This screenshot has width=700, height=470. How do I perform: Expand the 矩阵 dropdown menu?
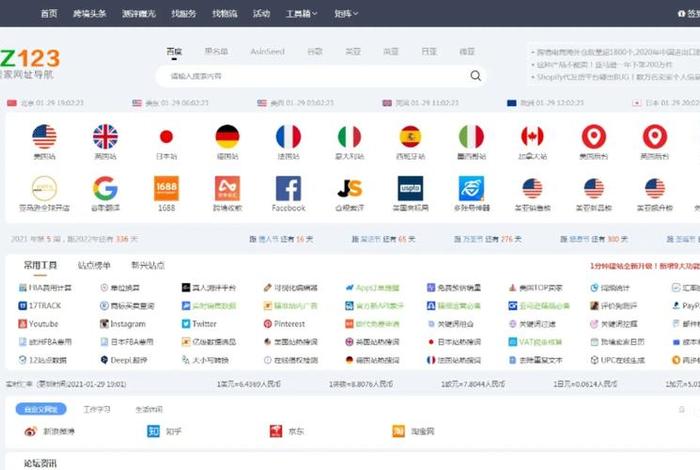coord(346,13)
